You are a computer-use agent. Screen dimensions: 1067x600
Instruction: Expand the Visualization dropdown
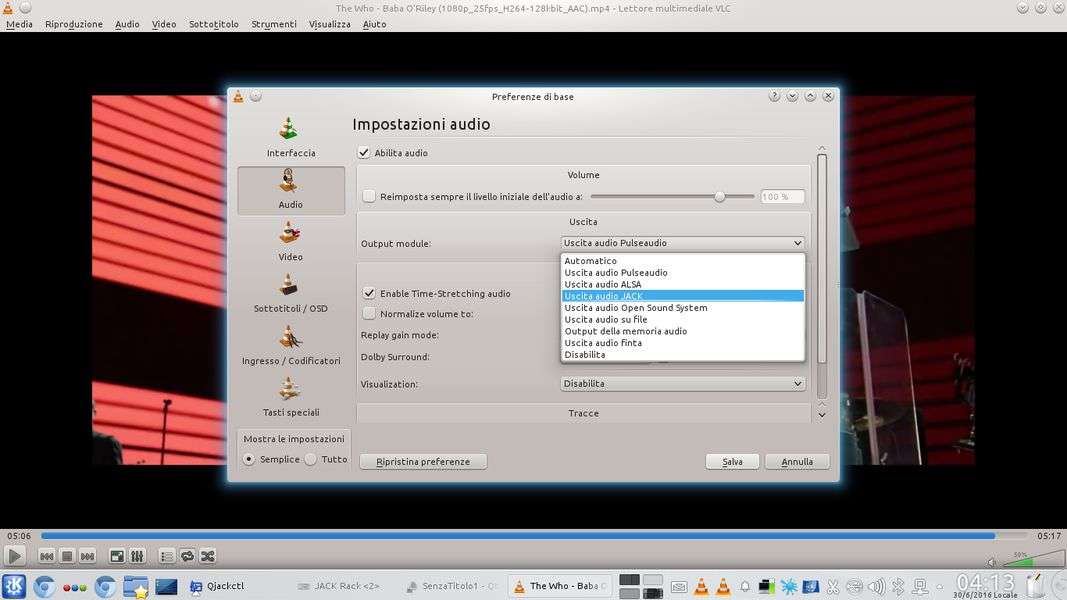(682, 383)
